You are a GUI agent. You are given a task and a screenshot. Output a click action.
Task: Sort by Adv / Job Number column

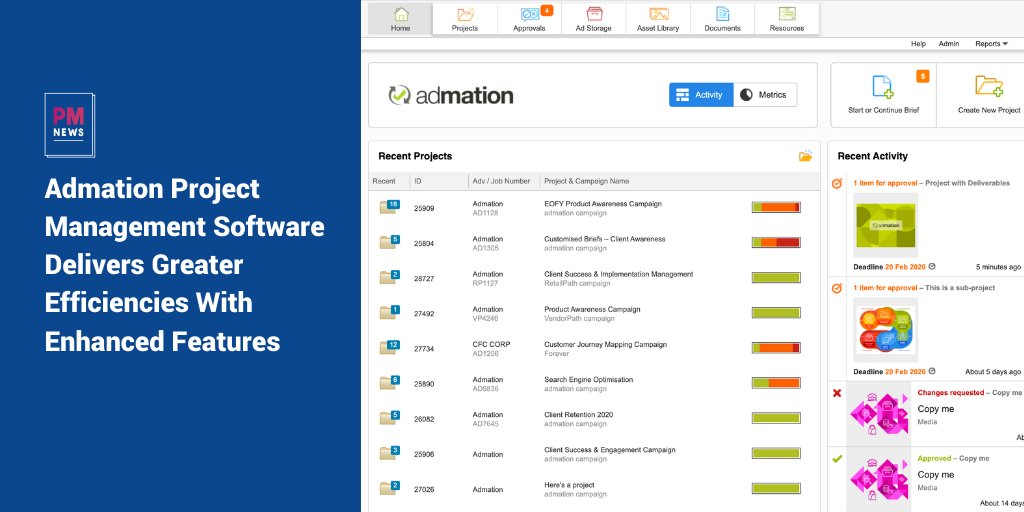(x=501, y=181)
